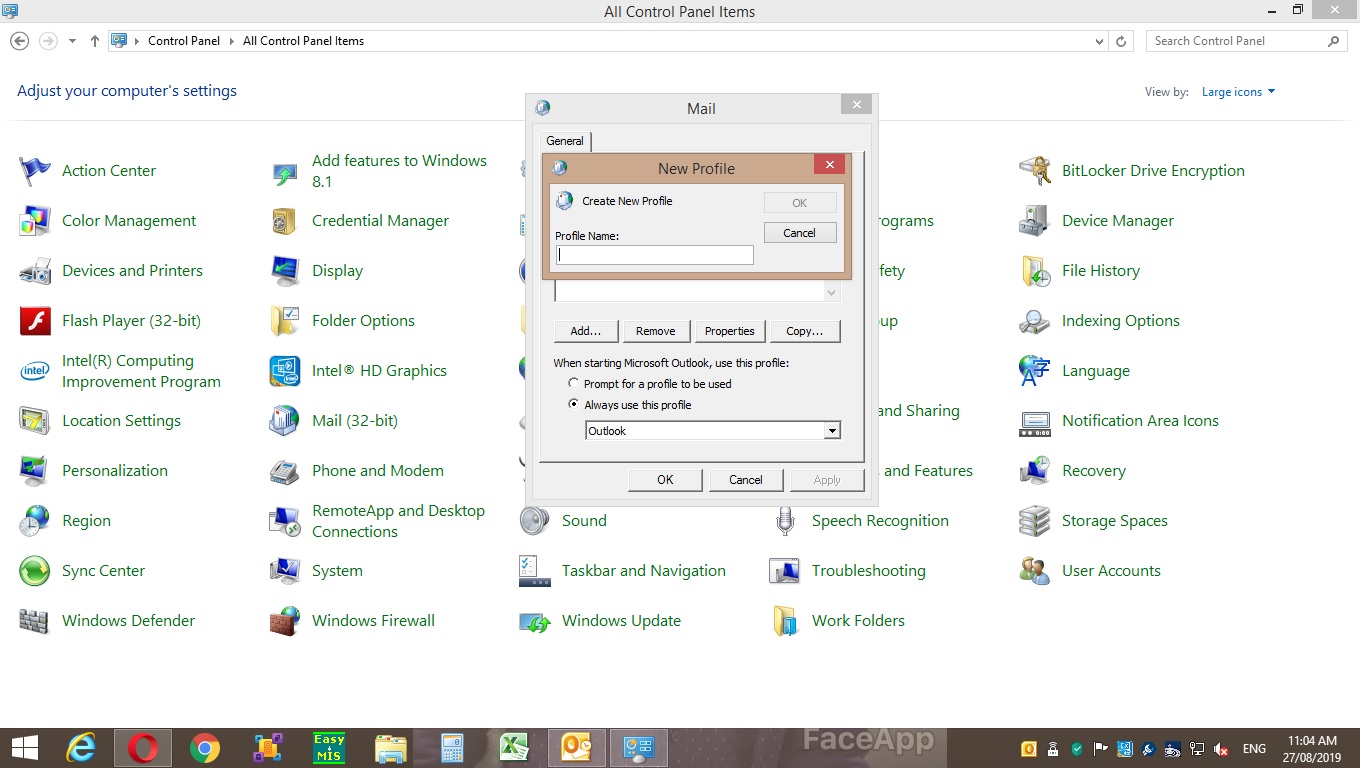This screenshot has width=1360, height=768.
Task: Open the Action Center flag icon
Action: click(x=35, y=171)
